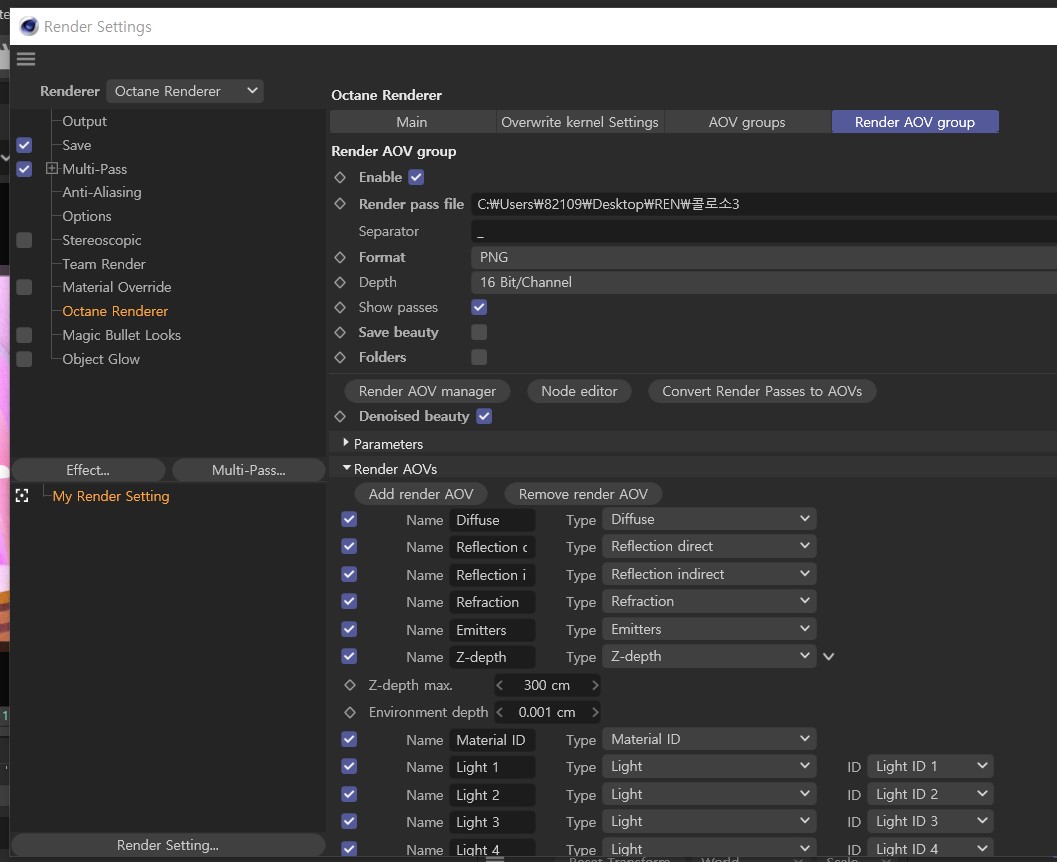
Task: Open the Format PNG dropdown
Action: click(x=764, y=257)
